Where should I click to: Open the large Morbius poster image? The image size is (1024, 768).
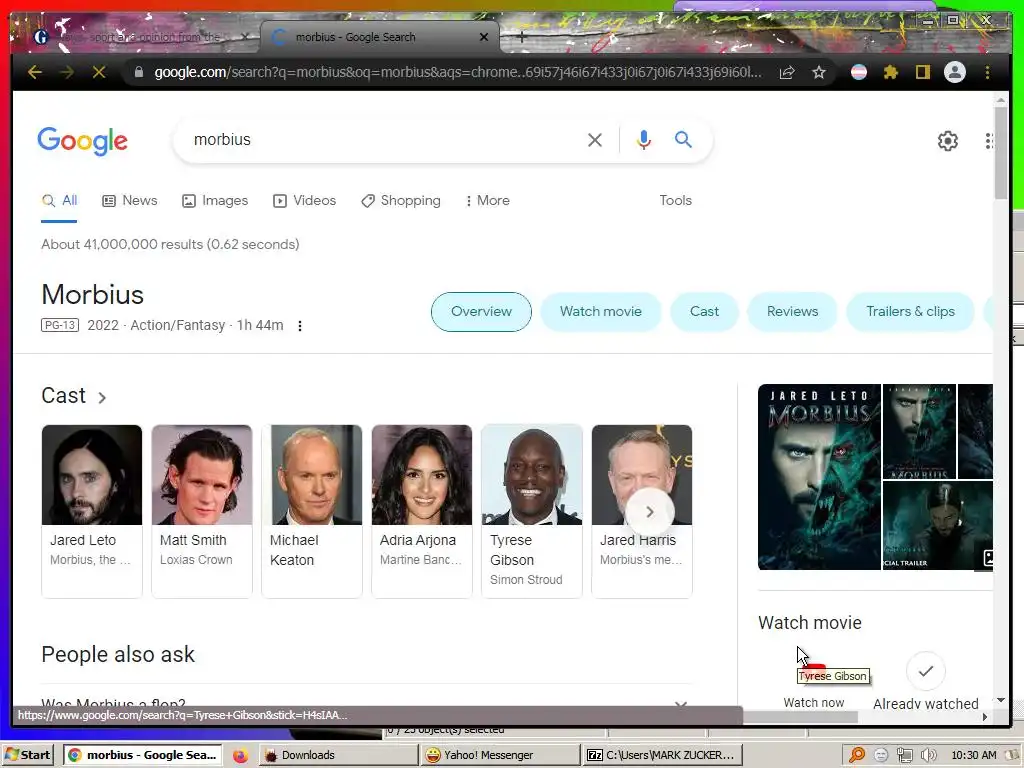pyautogui.click(x=819, y=477)
